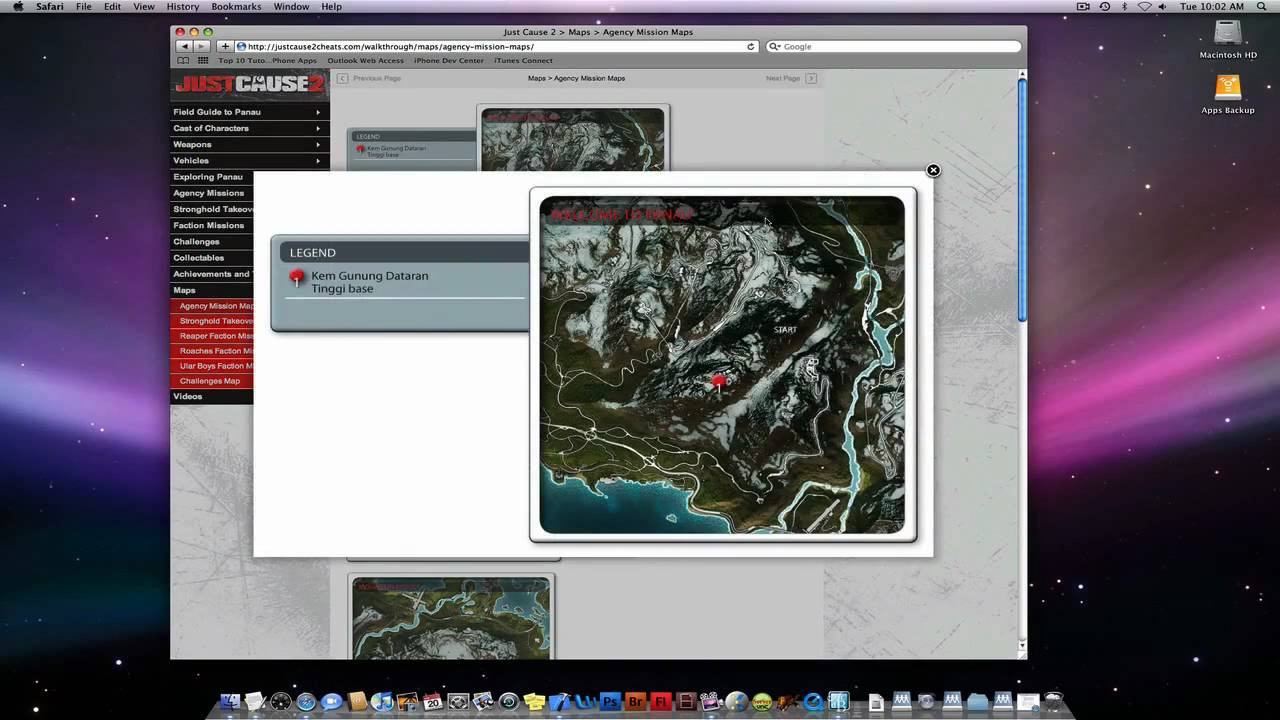Open Xcode from the Dock
Viewport: 1280px width, 720px height.
[560, 702]
